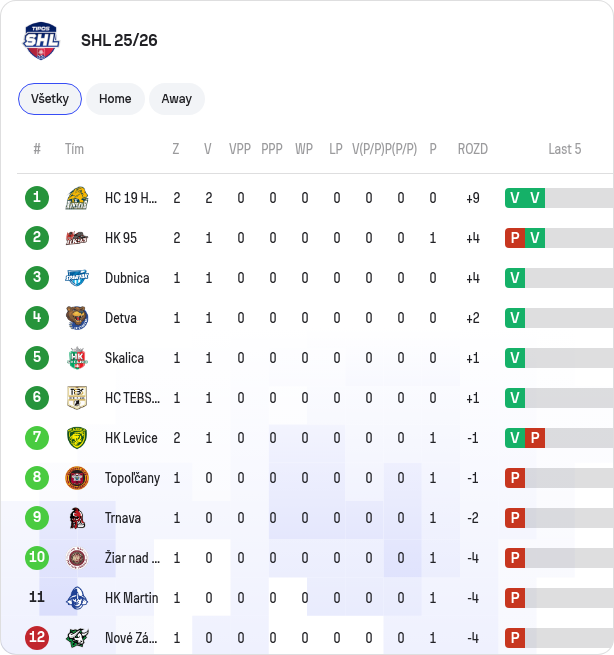This screenshot has height=655, width=614.
Task: Open the Žiar nad ... team row
Action: click(307, 558)
